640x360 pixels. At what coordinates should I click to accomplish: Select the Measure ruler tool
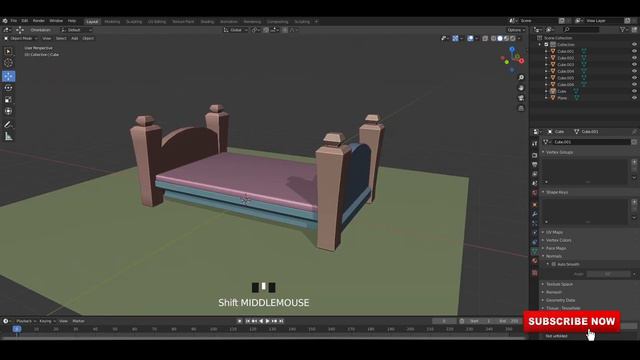(8, 137)
